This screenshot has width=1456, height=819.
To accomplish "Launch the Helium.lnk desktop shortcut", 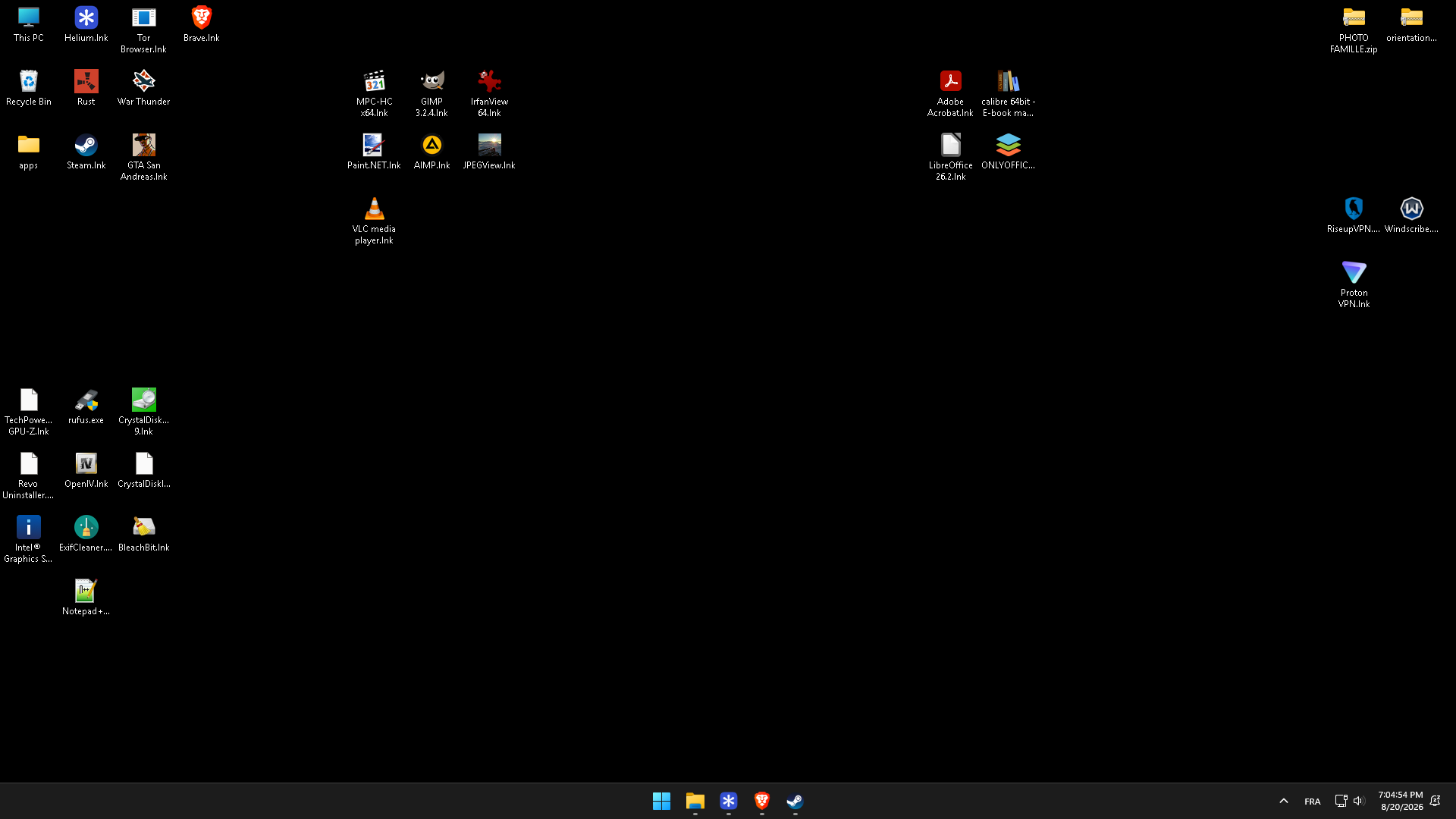I will pos(86,24).
